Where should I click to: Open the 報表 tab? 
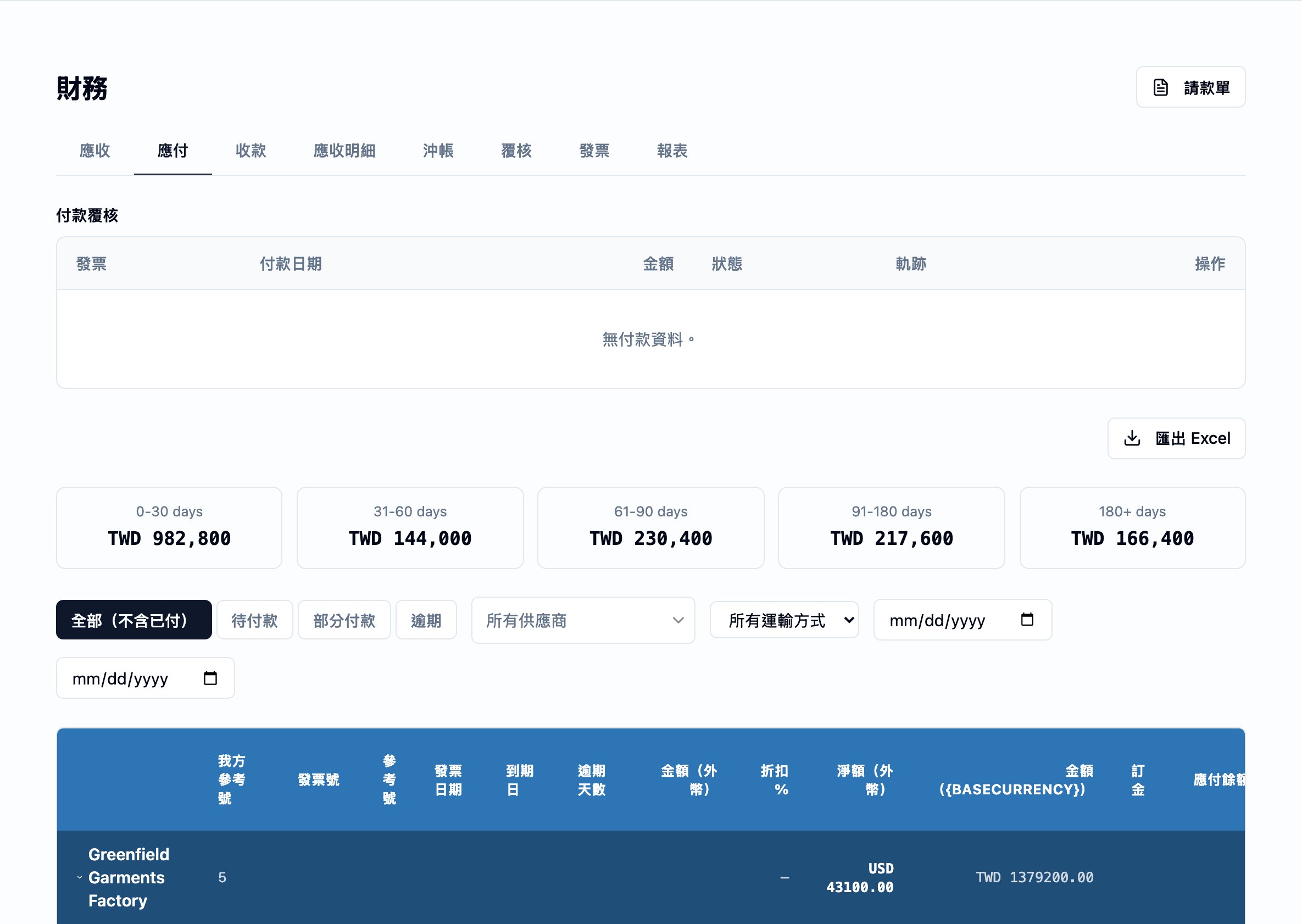(672, 151)
